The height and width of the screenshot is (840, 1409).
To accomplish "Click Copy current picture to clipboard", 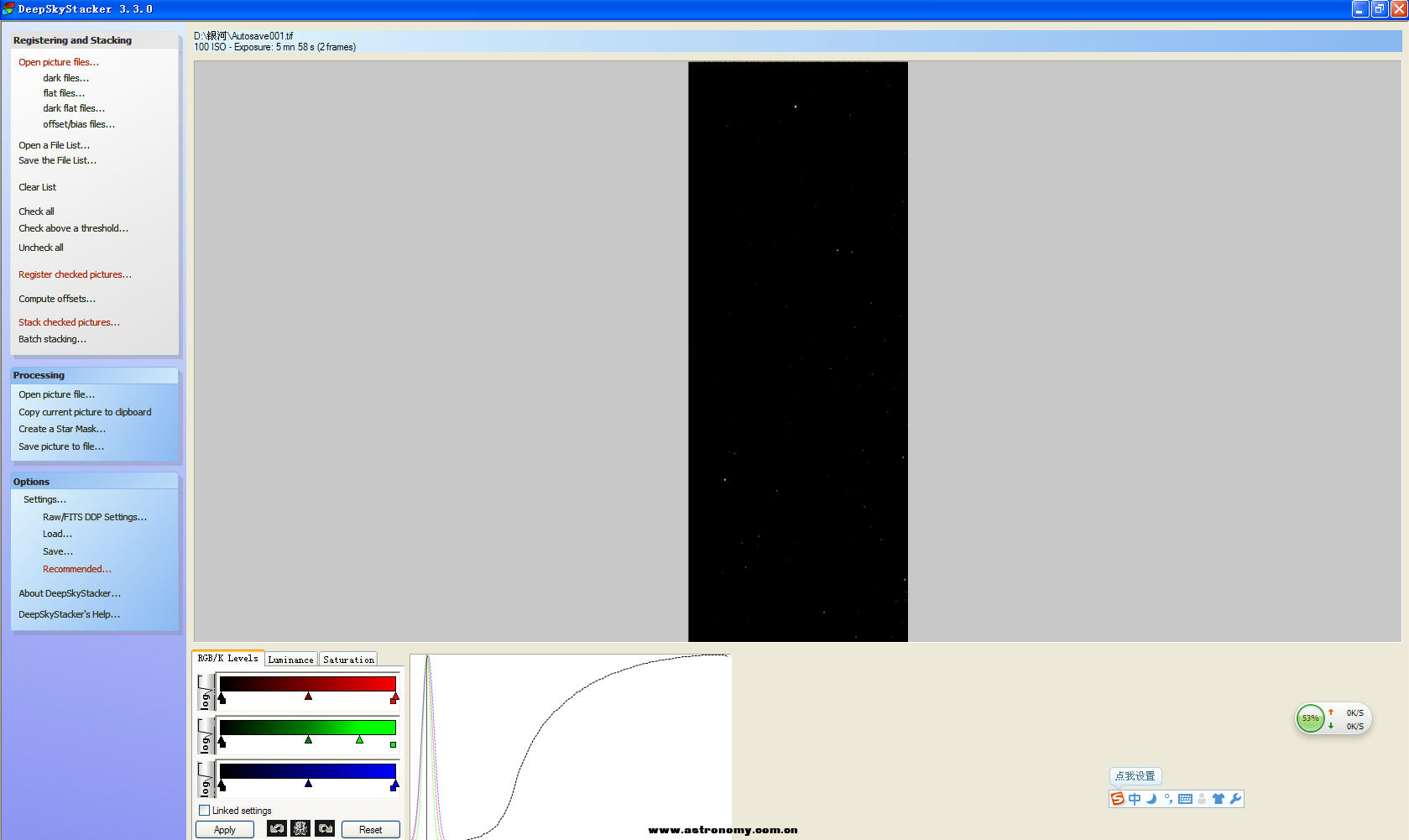I will coord(85,412).
